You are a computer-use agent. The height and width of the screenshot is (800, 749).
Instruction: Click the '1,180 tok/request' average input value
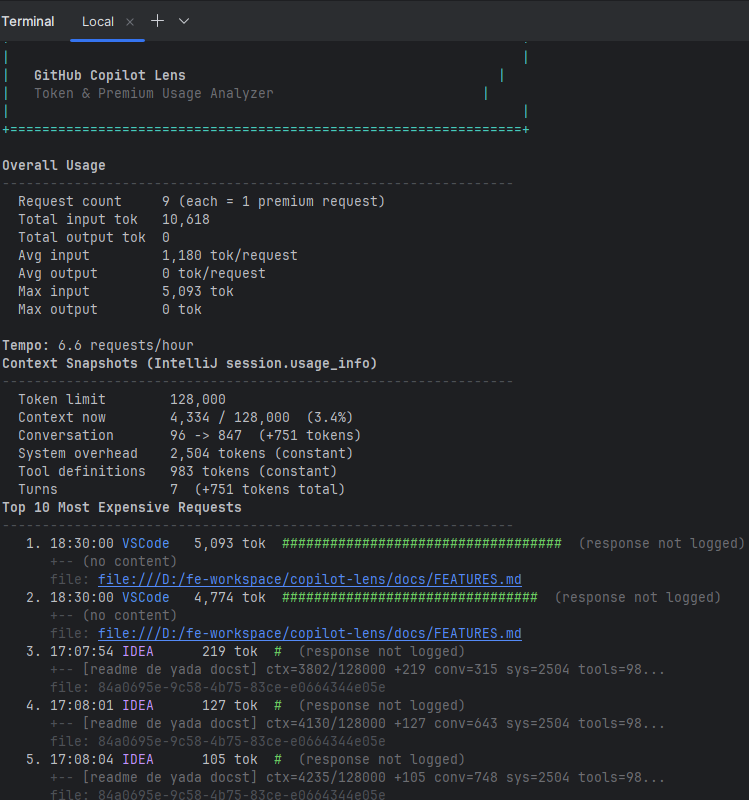[x=230, y=256]
